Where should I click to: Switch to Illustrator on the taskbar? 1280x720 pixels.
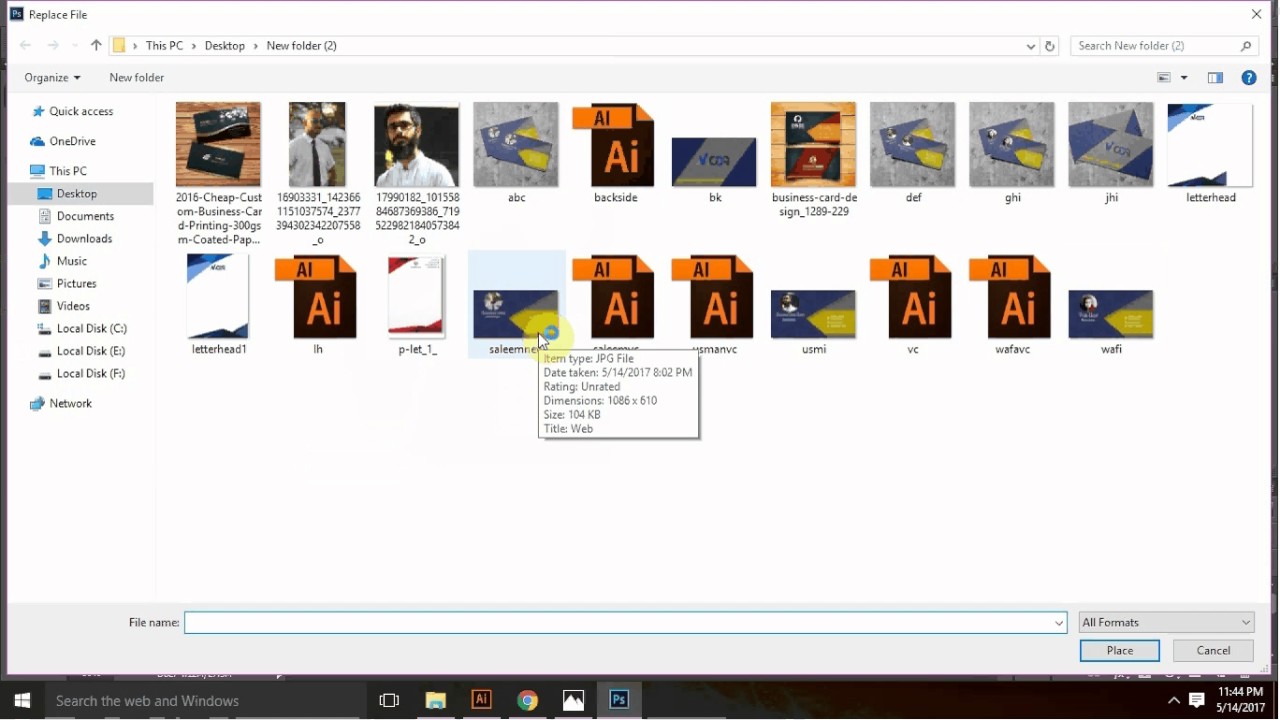(x=481, y=700)
